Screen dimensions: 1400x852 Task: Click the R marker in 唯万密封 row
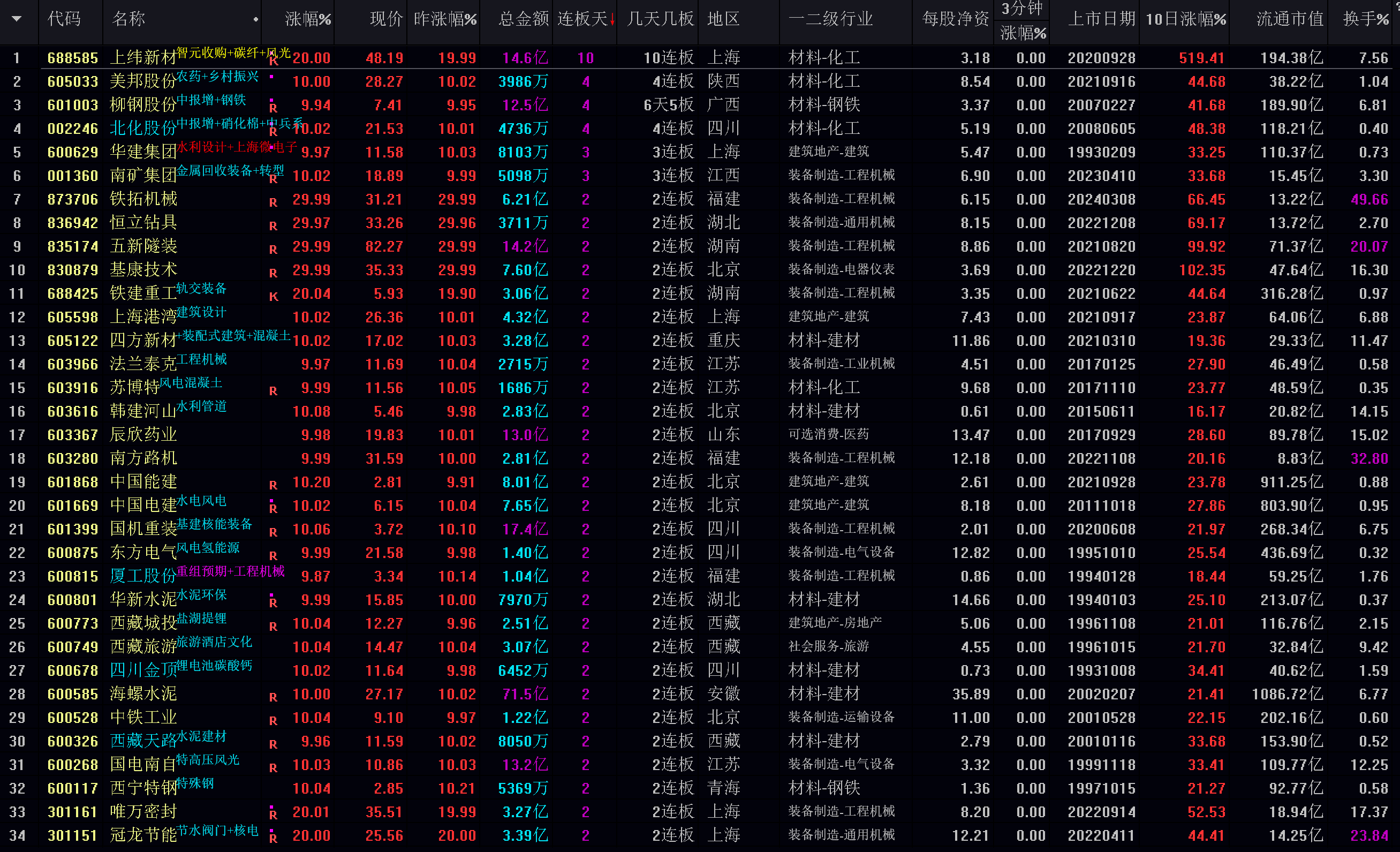[273, 815]
